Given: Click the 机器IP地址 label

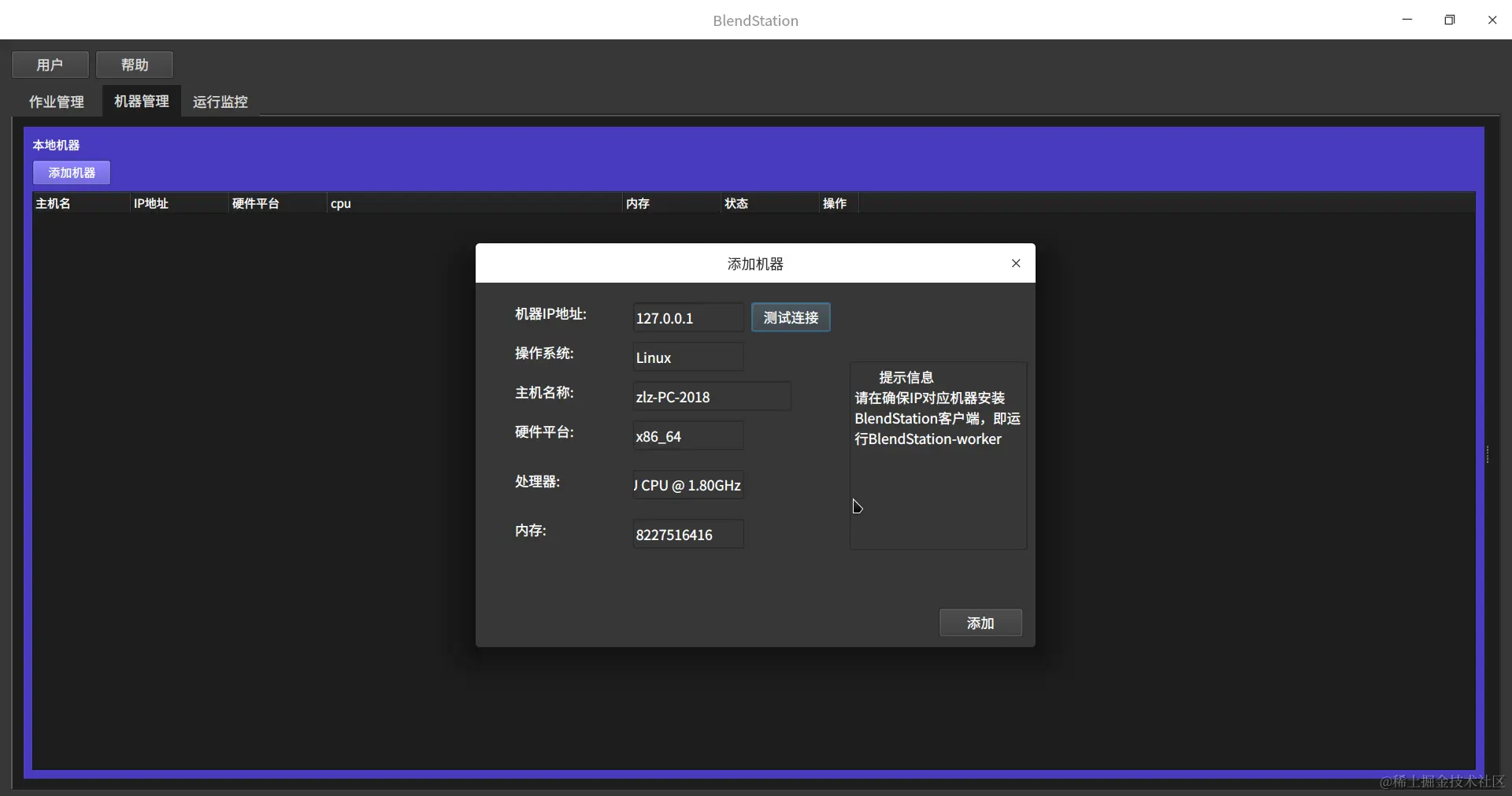Looking at the screenshot, I should [550, 313].
